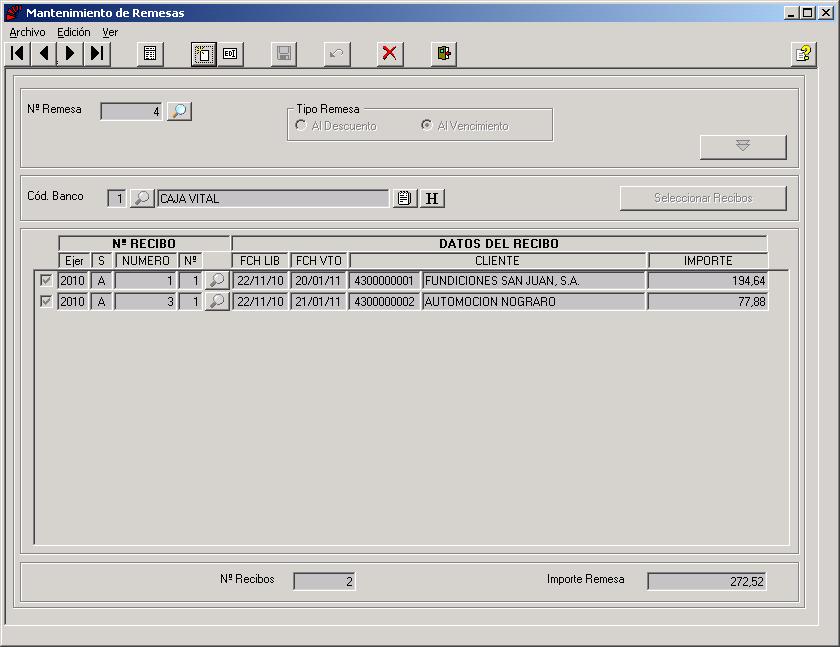Click the CLIENTE column header
The height and width of the screenshot is (647, 840).
click(x=498, y=261)
